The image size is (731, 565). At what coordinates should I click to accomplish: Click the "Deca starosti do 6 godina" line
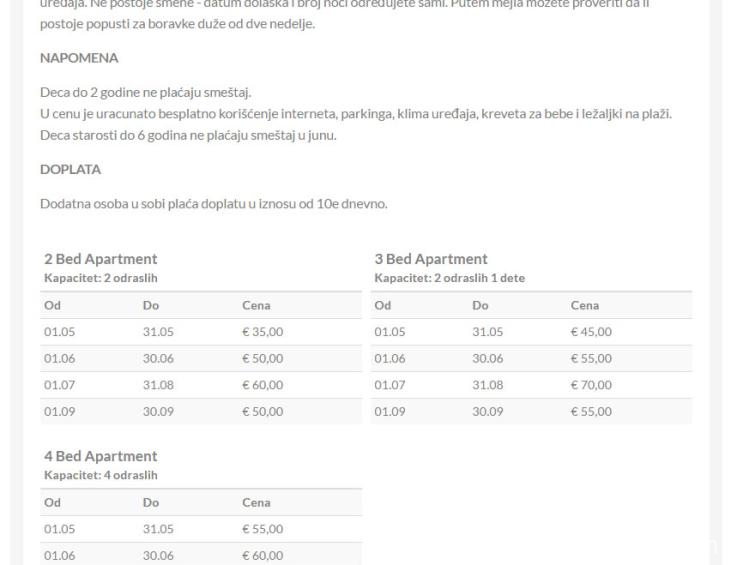(x=188, y=136)
